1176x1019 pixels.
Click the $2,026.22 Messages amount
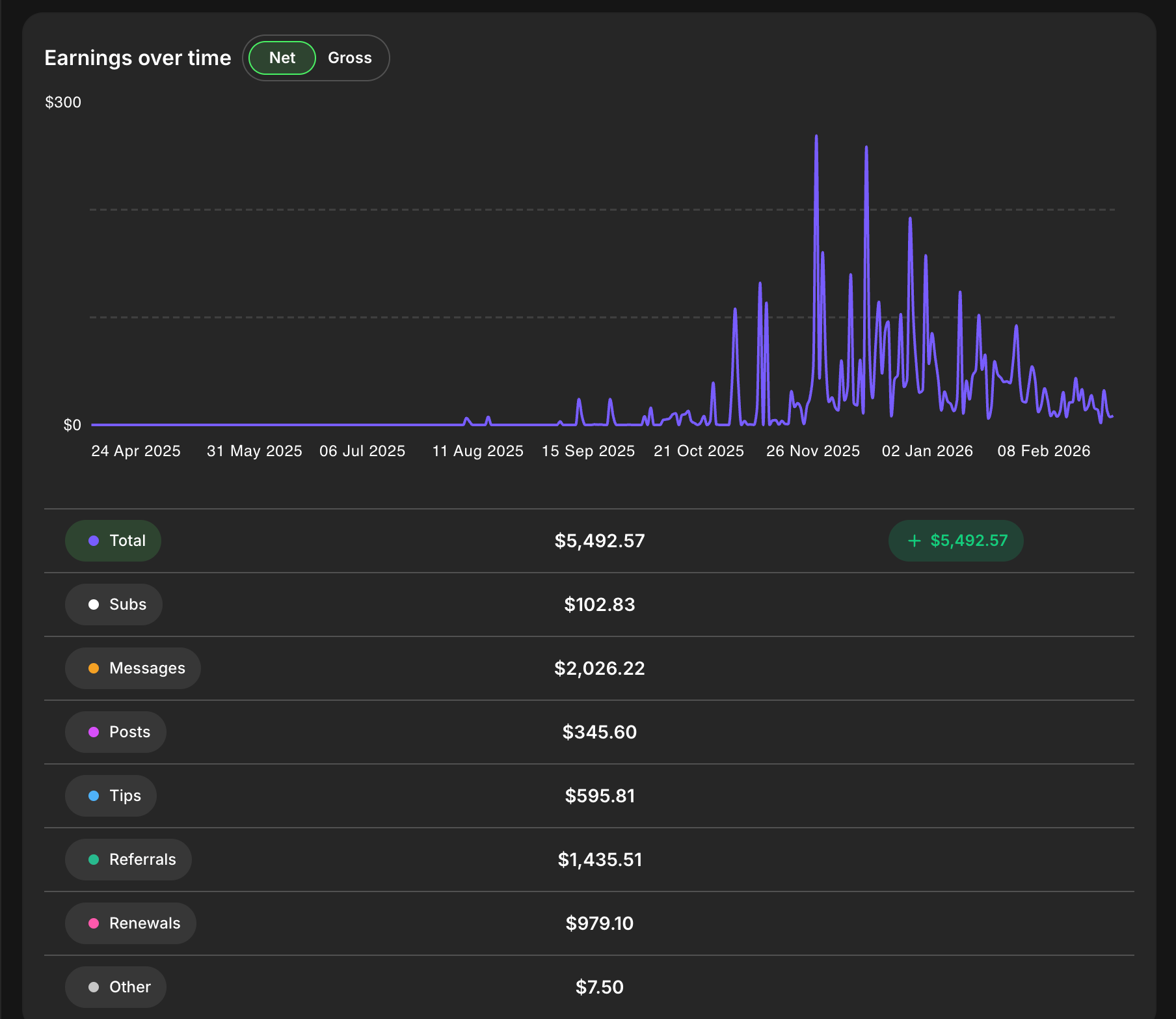pos(599,668)
